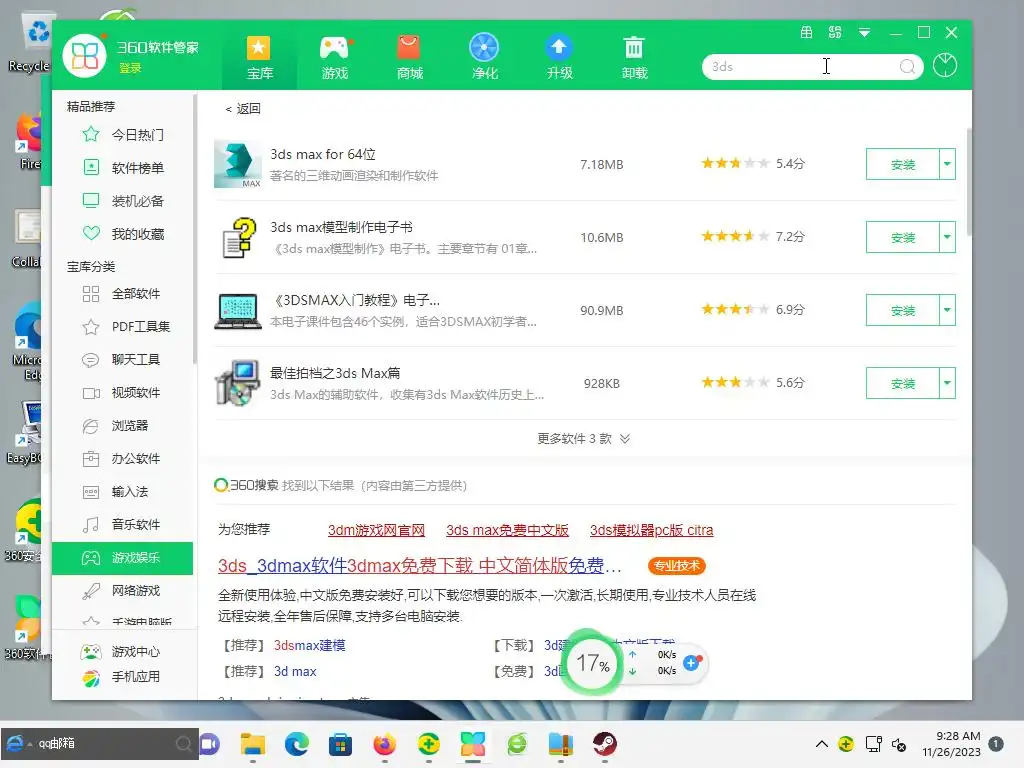The height and width of the screenshot is (768, 1024).
Task: Select 装机必备 in sidebar
Action: 123,201
